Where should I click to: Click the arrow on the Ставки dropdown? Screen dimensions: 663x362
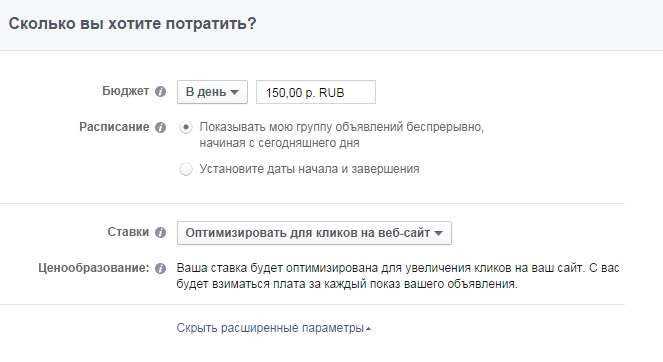point(438,233)
